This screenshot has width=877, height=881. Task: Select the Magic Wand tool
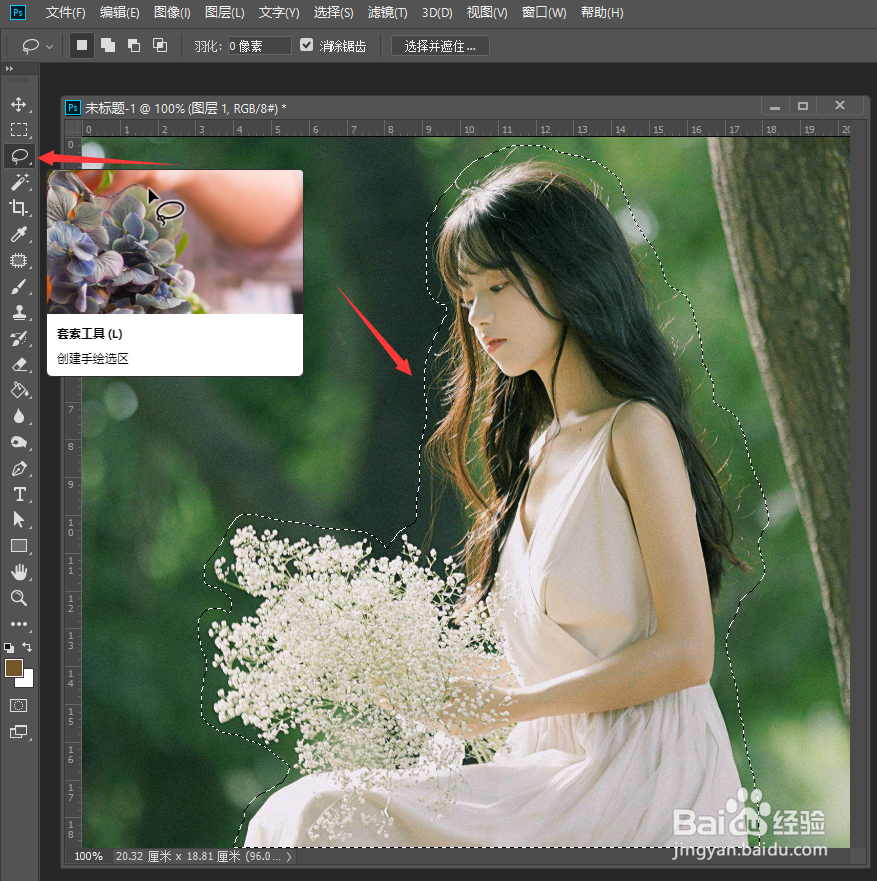pos(19,182)
